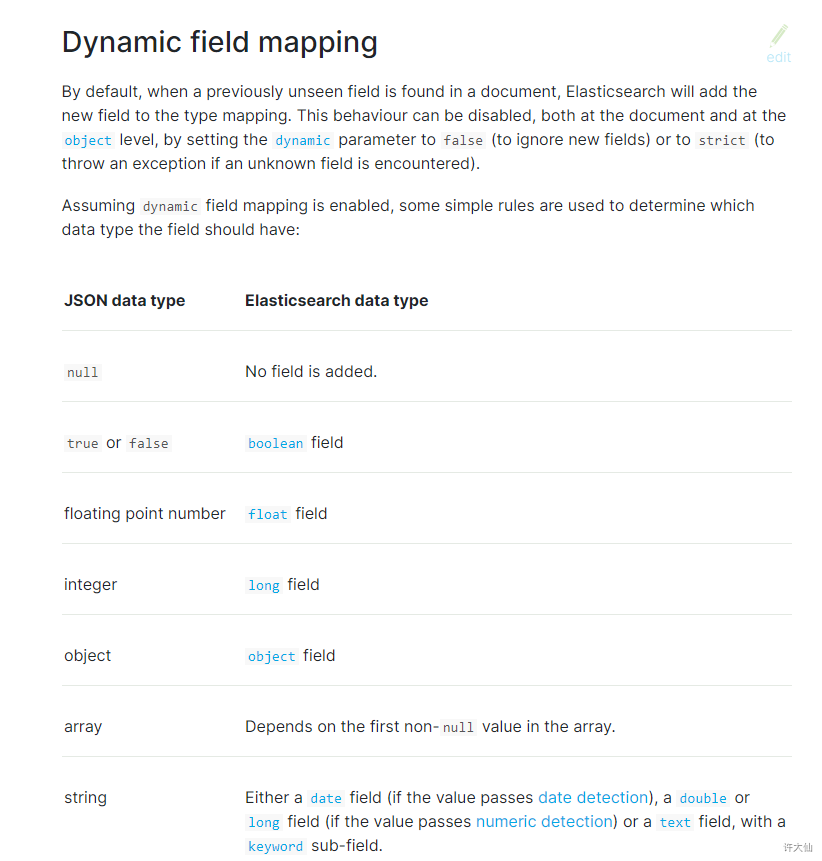The height and width of the screenshot is (861, 822).
Task: Open the long link in string row
Action: [264, 822]
